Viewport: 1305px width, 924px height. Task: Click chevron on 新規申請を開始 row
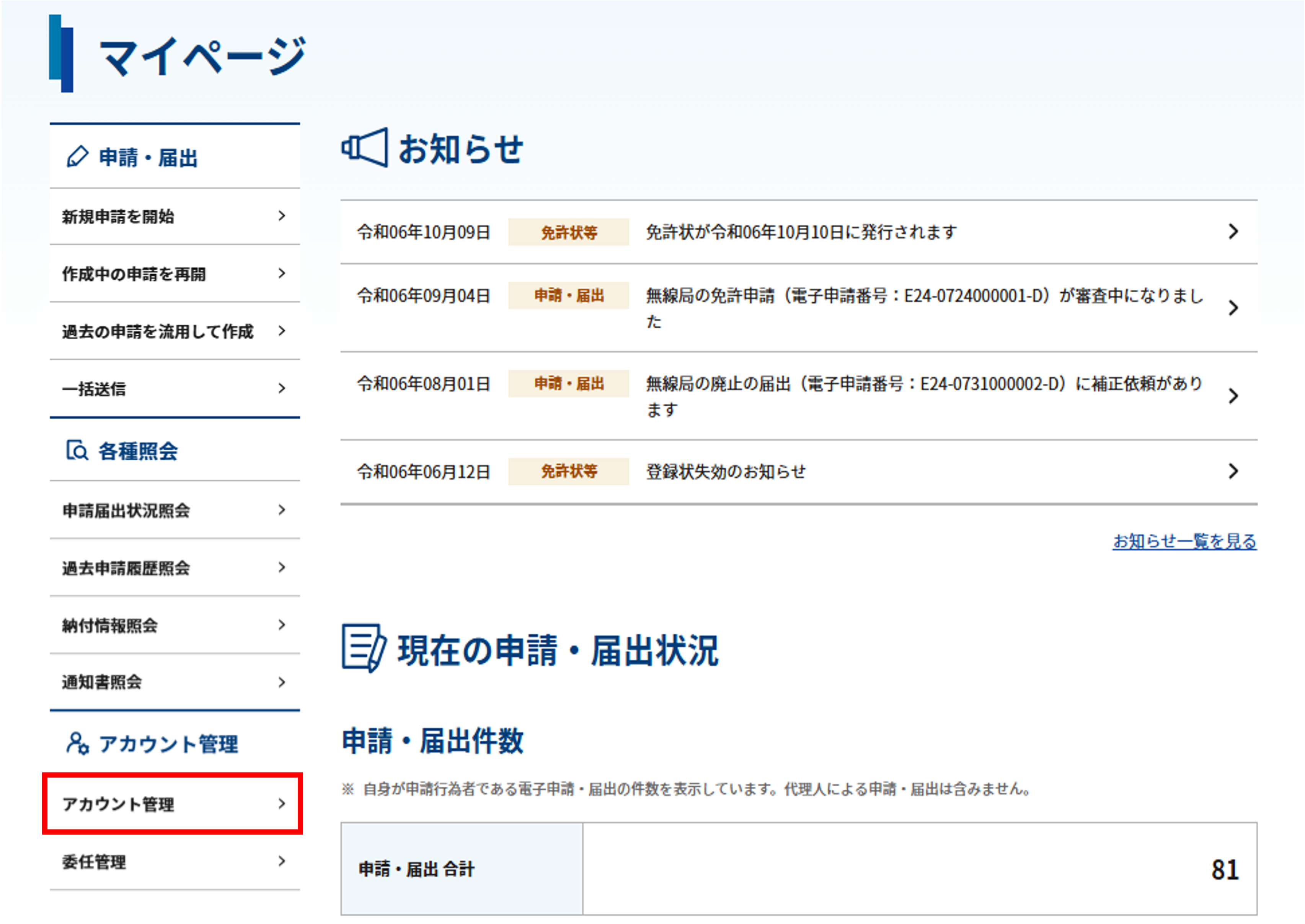tap(282, 216)
